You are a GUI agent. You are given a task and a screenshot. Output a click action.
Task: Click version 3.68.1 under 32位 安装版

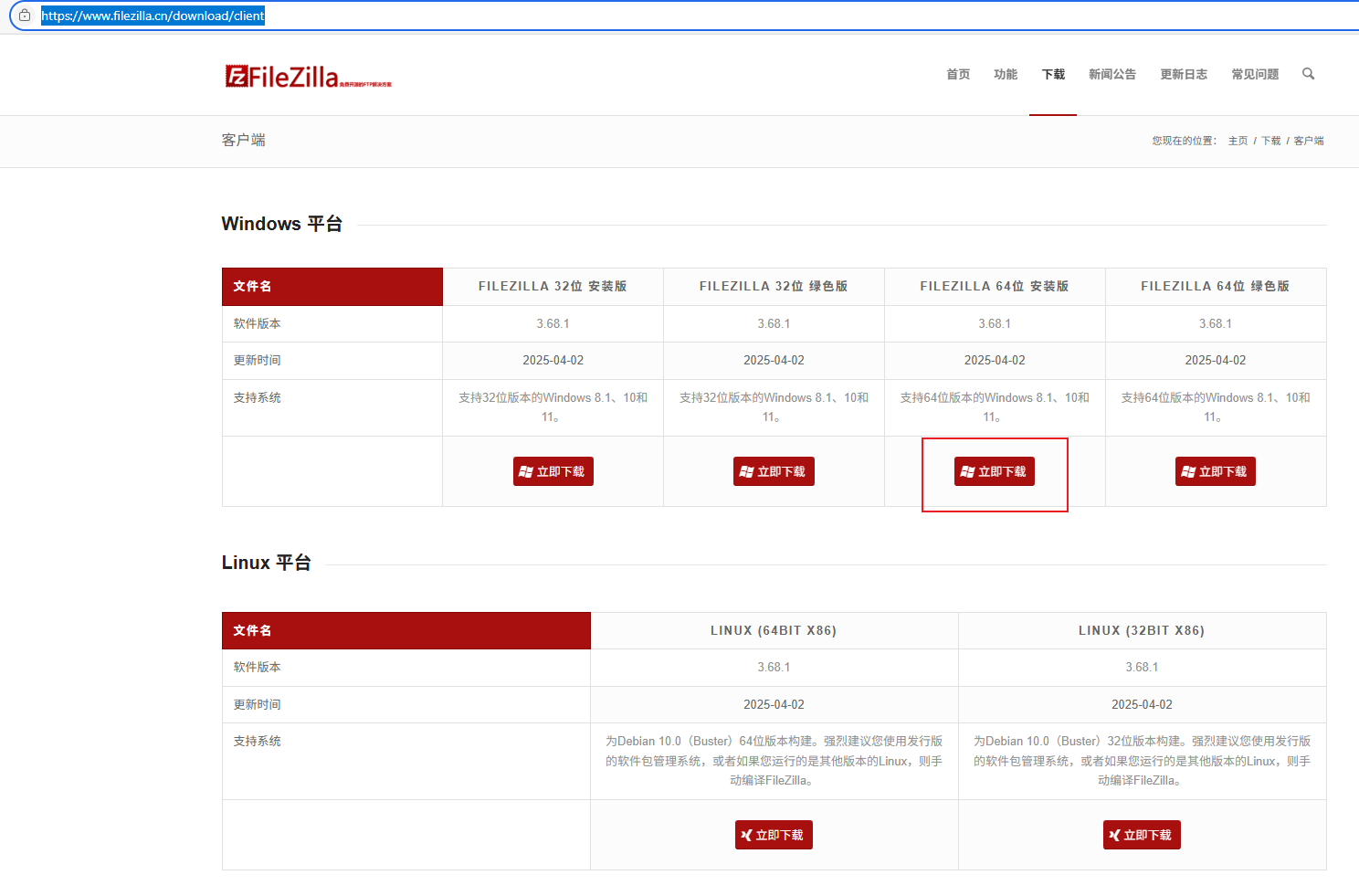553,324
